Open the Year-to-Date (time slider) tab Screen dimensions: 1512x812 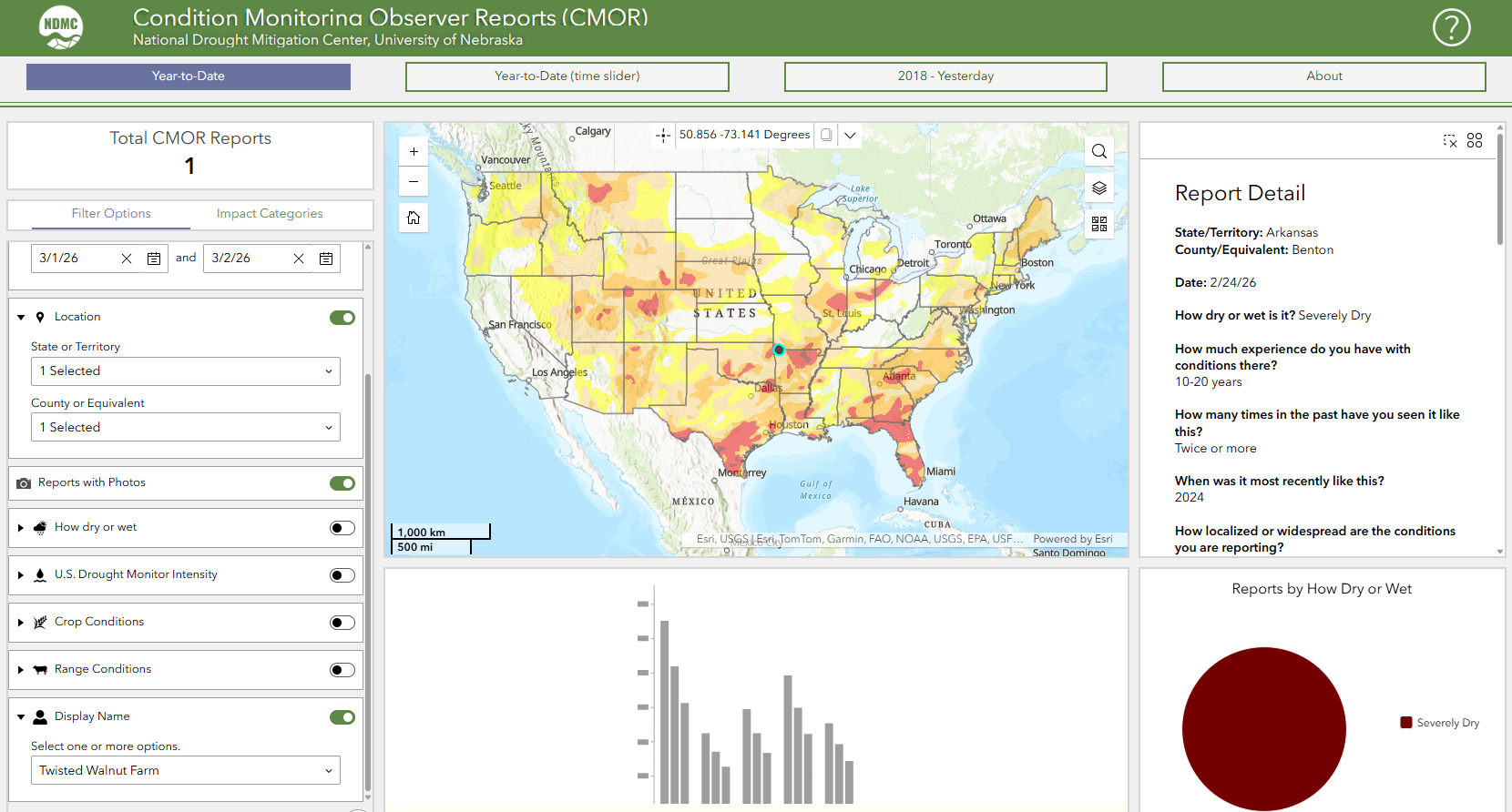coord(567,76)
